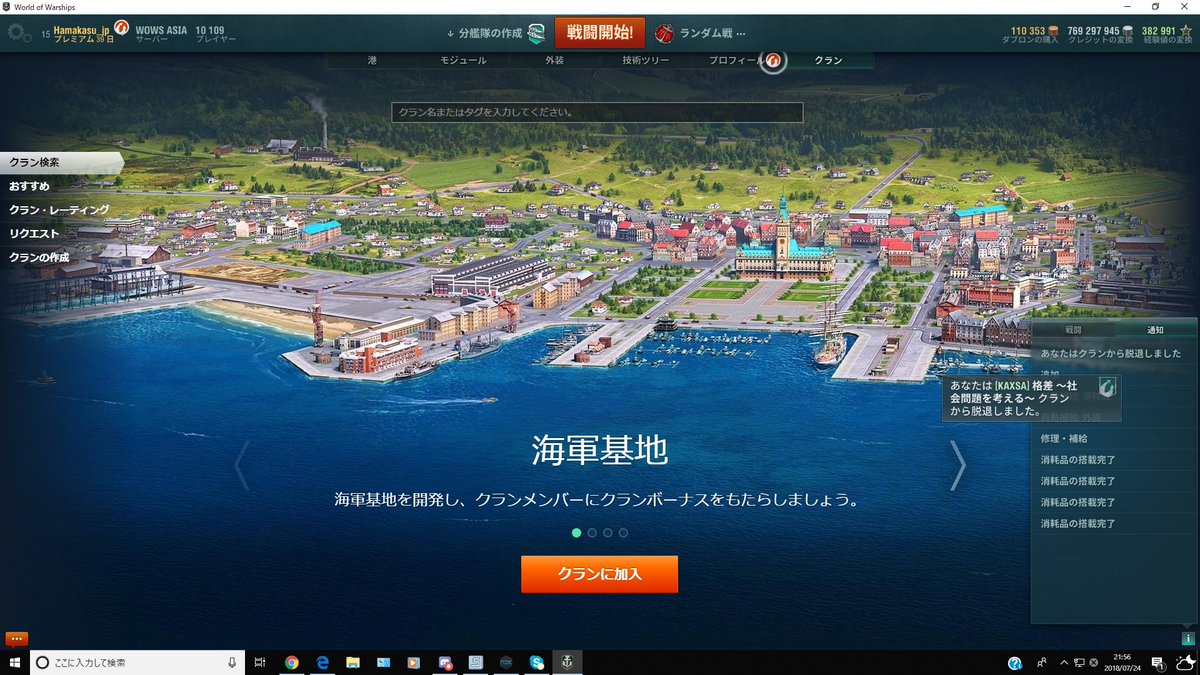Screen dimensions: 1200x675
Task: Open Microsoft Edge from the taskbar
Action: [323, 662]
